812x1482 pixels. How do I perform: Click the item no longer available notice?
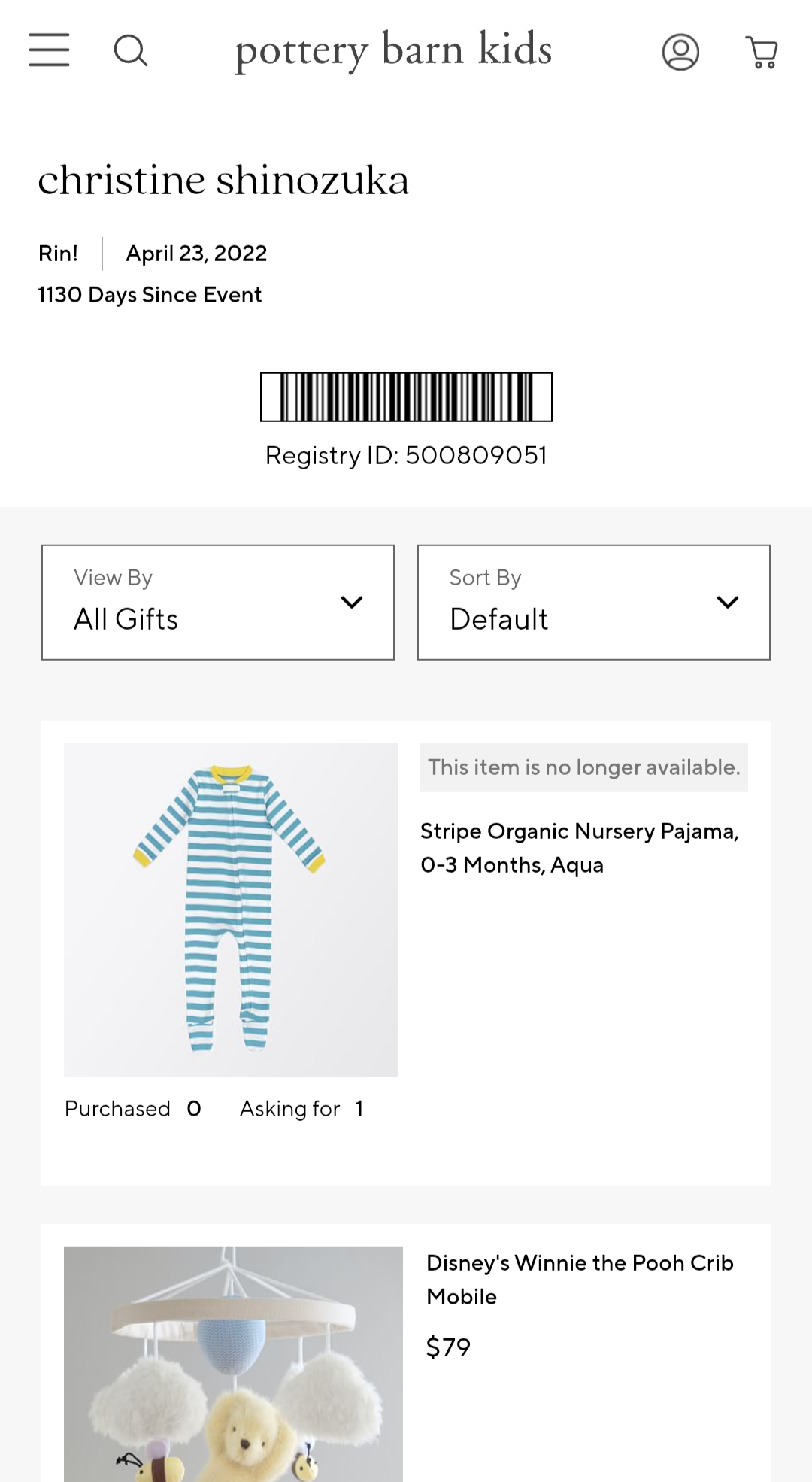click(583, 767)
